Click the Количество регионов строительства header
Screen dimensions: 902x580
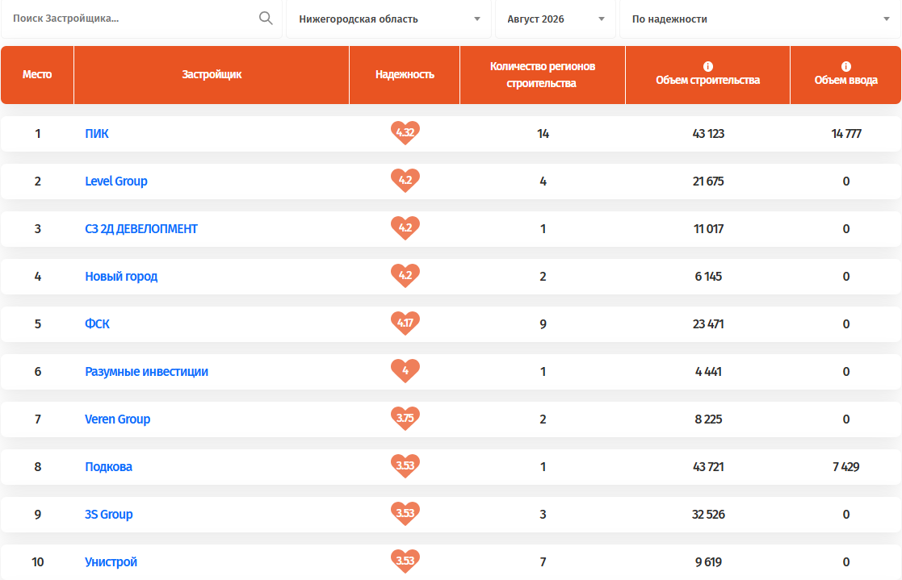coord(542,75)
